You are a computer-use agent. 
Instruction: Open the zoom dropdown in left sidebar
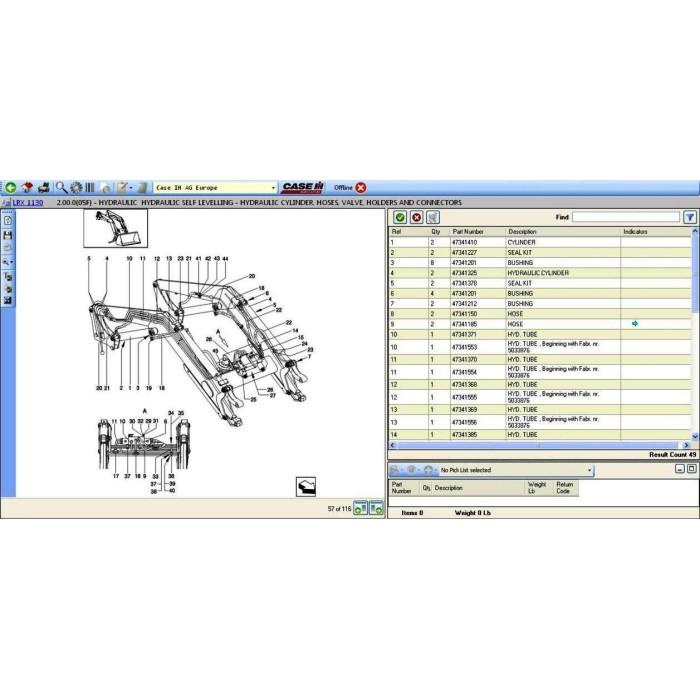click(x=8, y=262)
